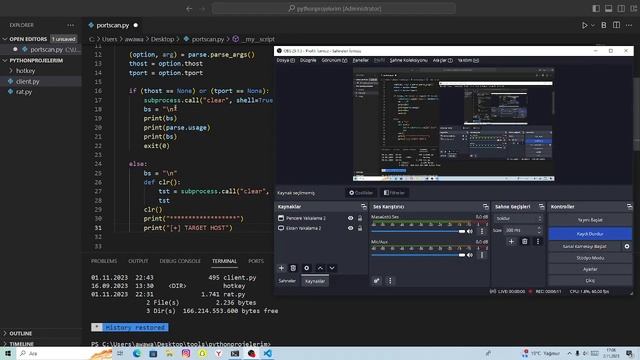The width and height of the screenshot is (640, 360).
Task: Mute the Masaüstü Ses speaker icon
Action: [x=470, y=231]
